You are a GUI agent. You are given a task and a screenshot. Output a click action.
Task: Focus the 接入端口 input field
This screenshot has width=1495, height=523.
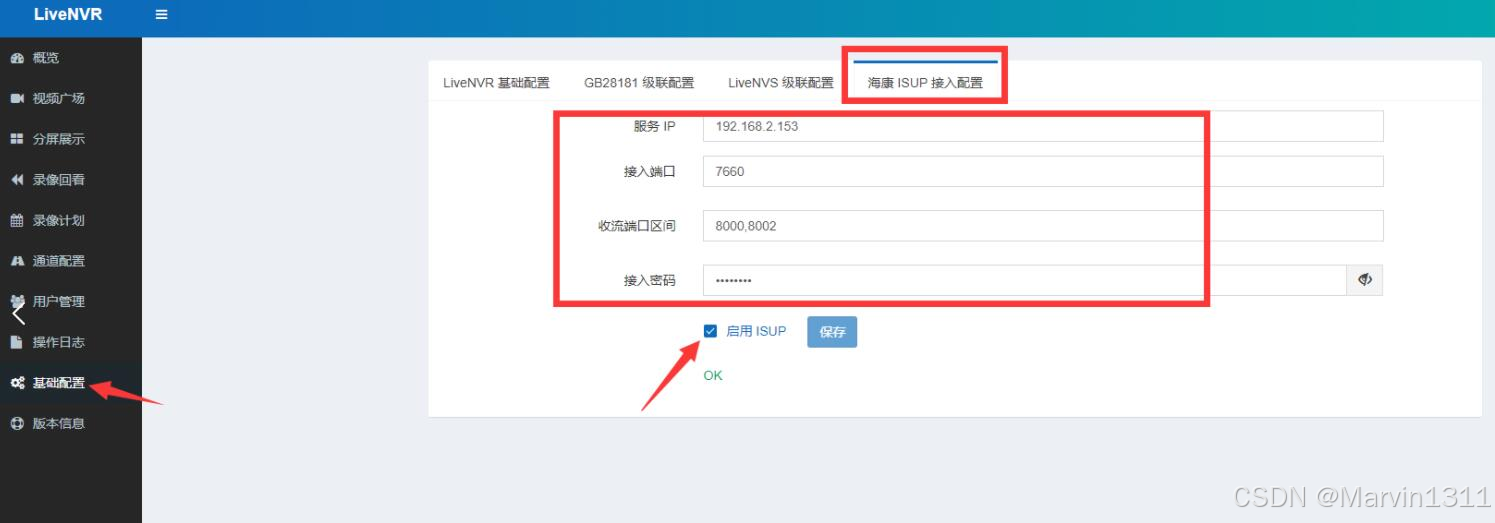click(1043, 171)
